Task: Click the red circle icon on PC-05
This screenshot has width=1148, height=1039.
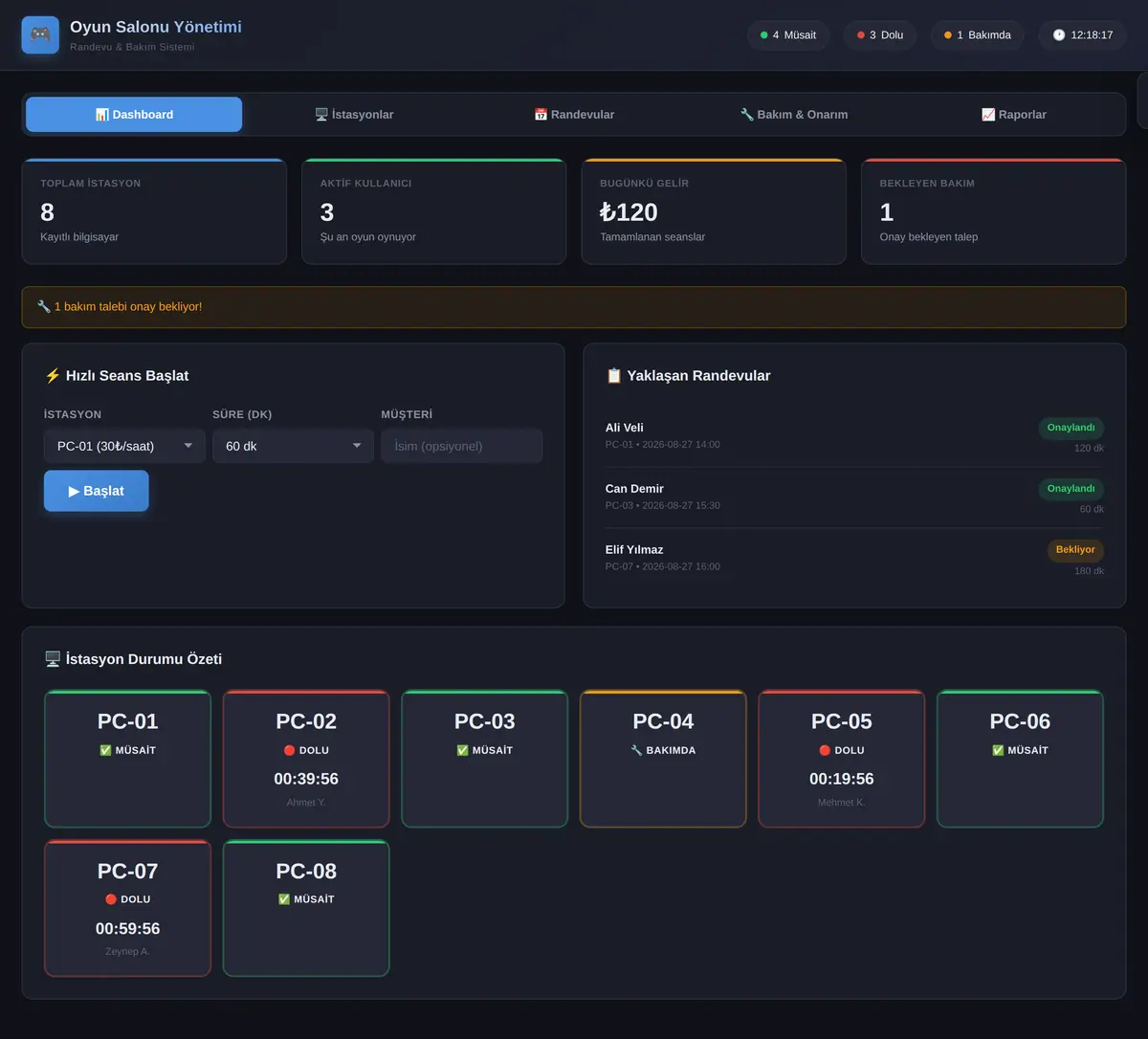Action: 825,750
